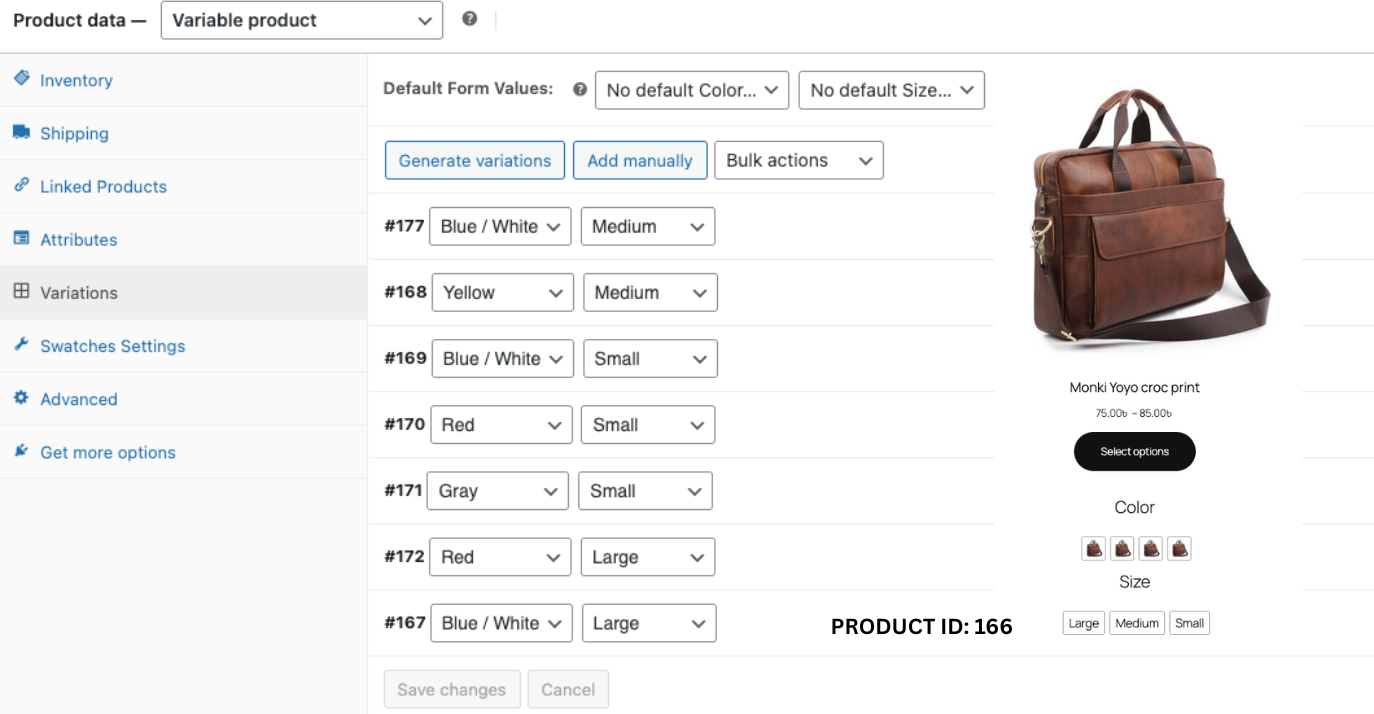Screen dimensions: 1374x714
Task: Switch to the Attributes tab
Action: pos(78,240)
